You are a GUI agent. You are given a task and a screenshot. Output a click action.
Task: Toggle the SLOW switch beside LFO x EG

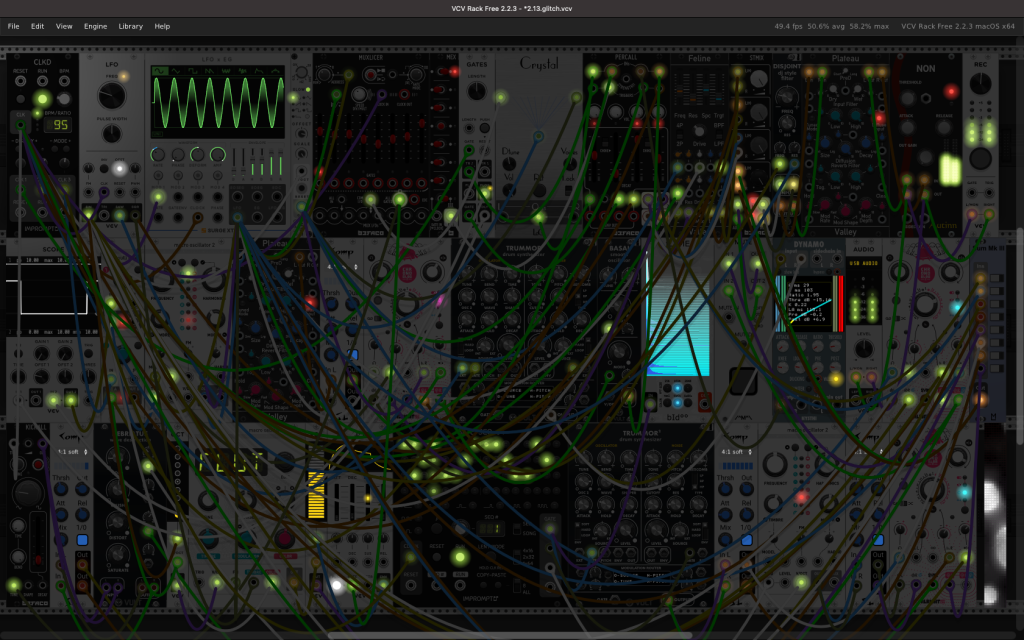[308, 89]
